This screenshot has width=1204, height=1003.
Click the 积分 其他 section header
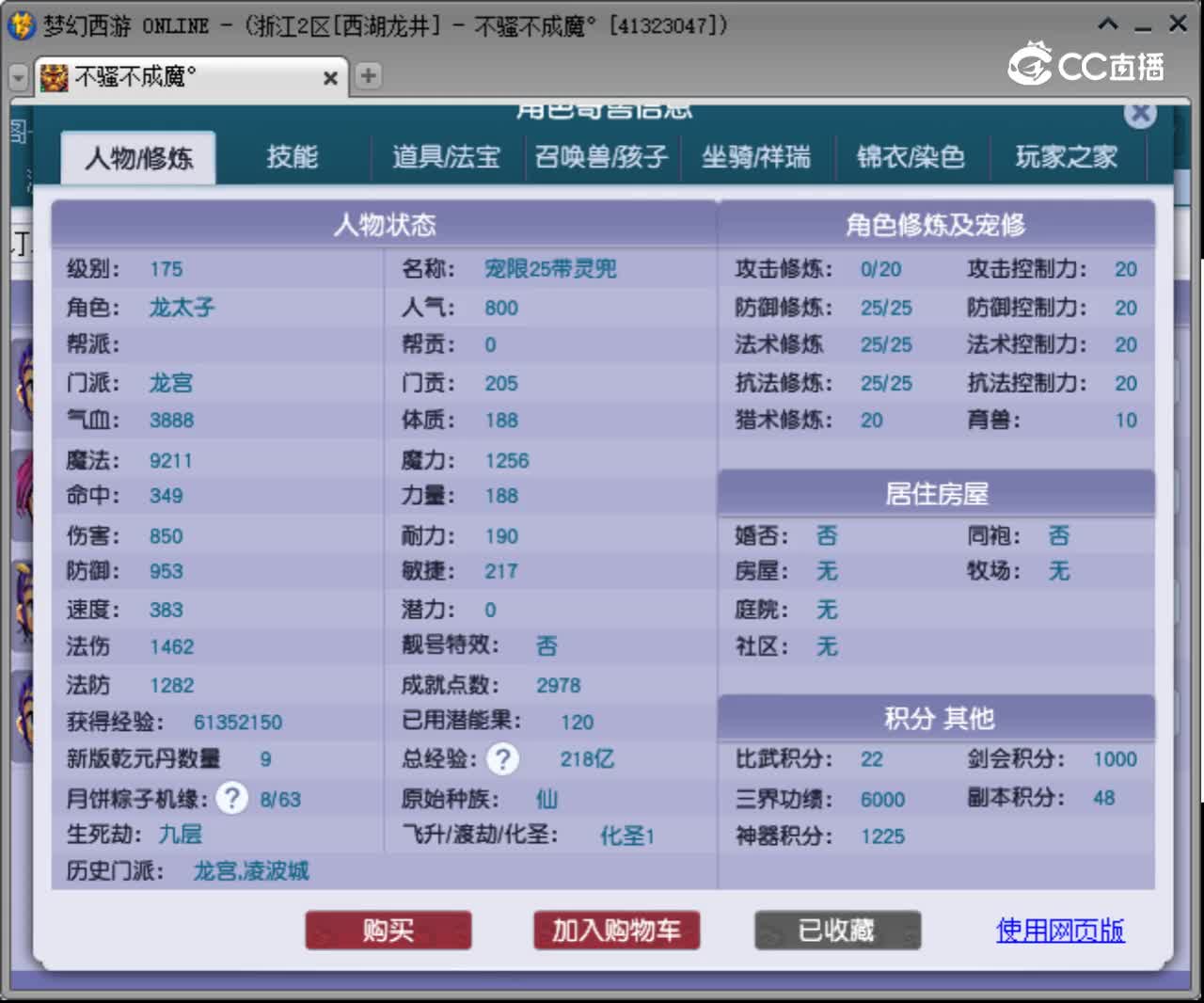936,718
